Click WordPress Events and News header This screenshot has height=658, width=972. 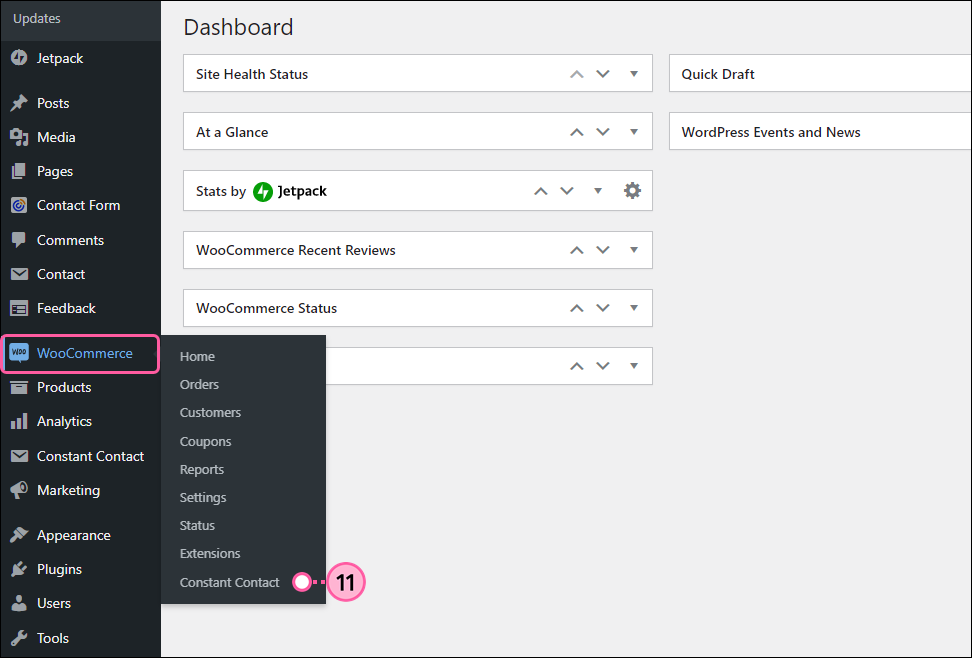[x=820, y=131]
